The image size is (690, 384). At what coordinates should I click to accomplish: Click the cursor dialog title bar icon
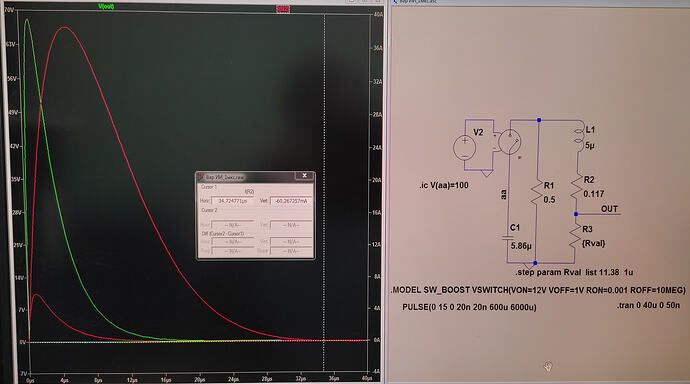click(201, 176)
